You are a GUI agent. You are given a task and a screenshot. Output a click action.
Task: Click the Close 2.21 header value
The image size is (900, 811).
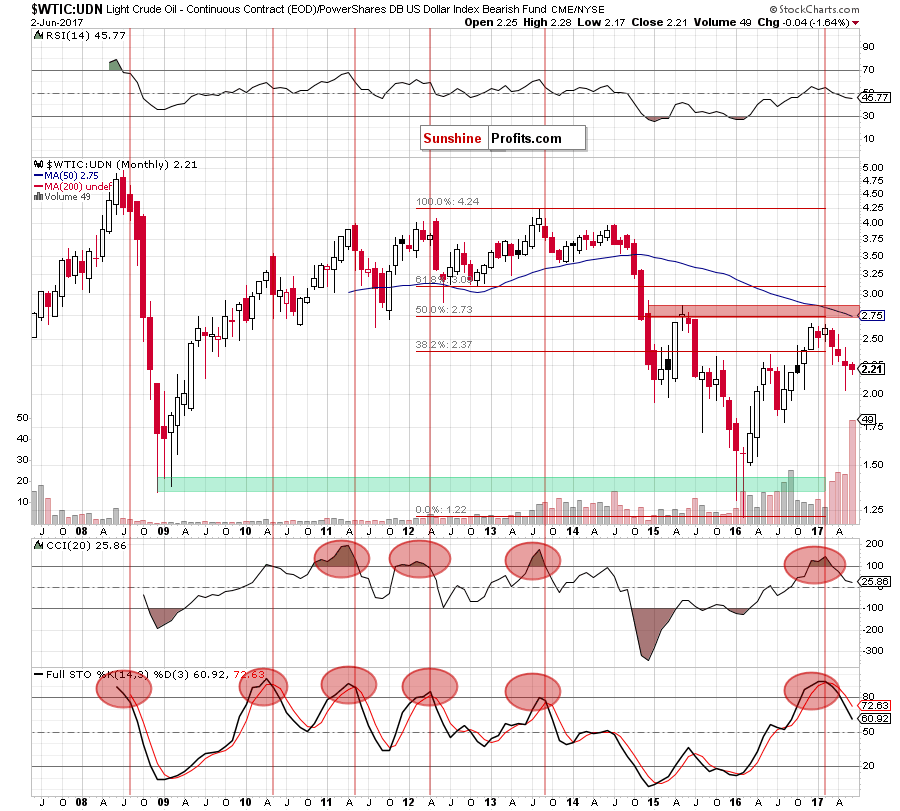(x=660, y=22)
